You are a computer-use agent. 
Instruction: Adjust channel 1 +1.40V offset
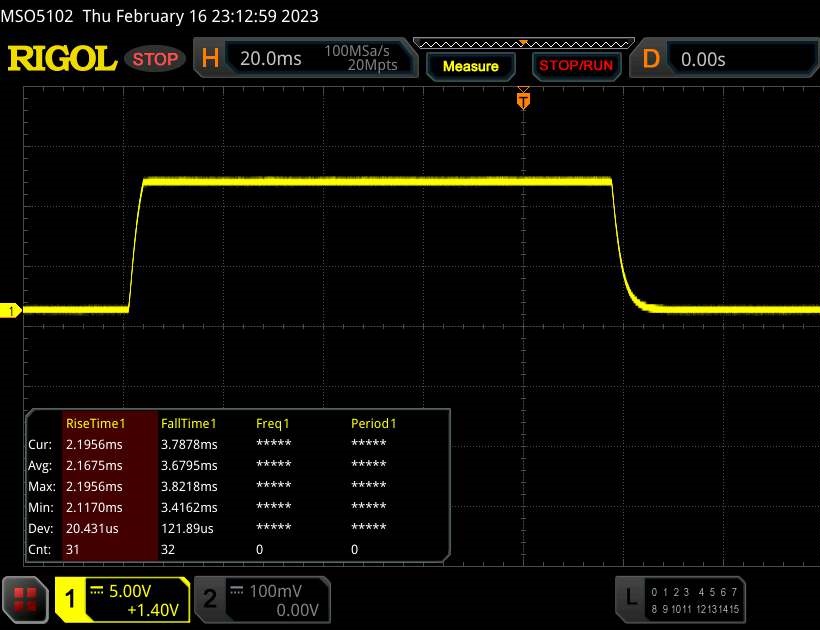[x=153, y=610]
